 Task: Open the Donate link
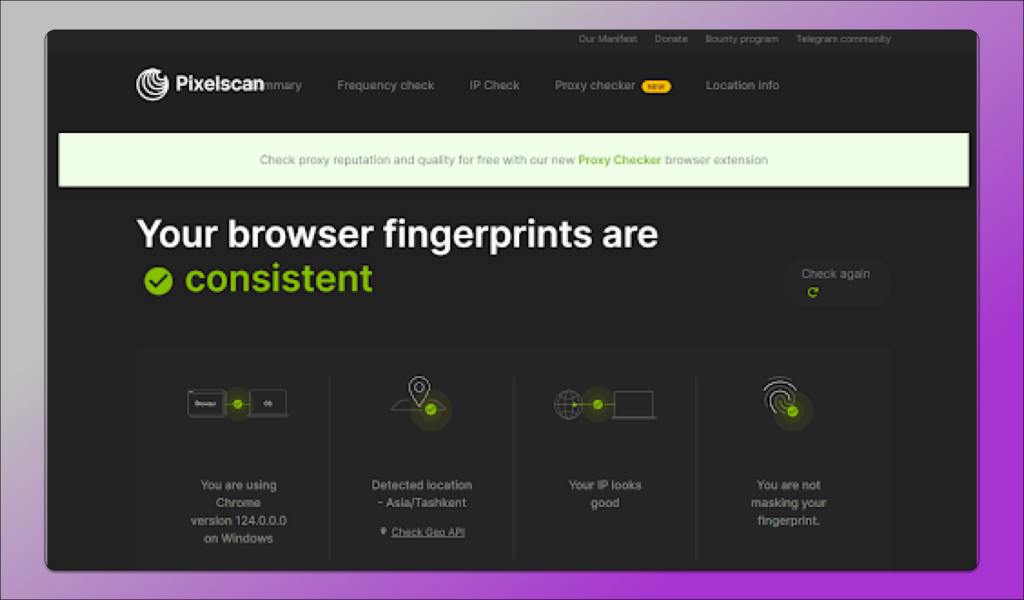click(671, 39)
